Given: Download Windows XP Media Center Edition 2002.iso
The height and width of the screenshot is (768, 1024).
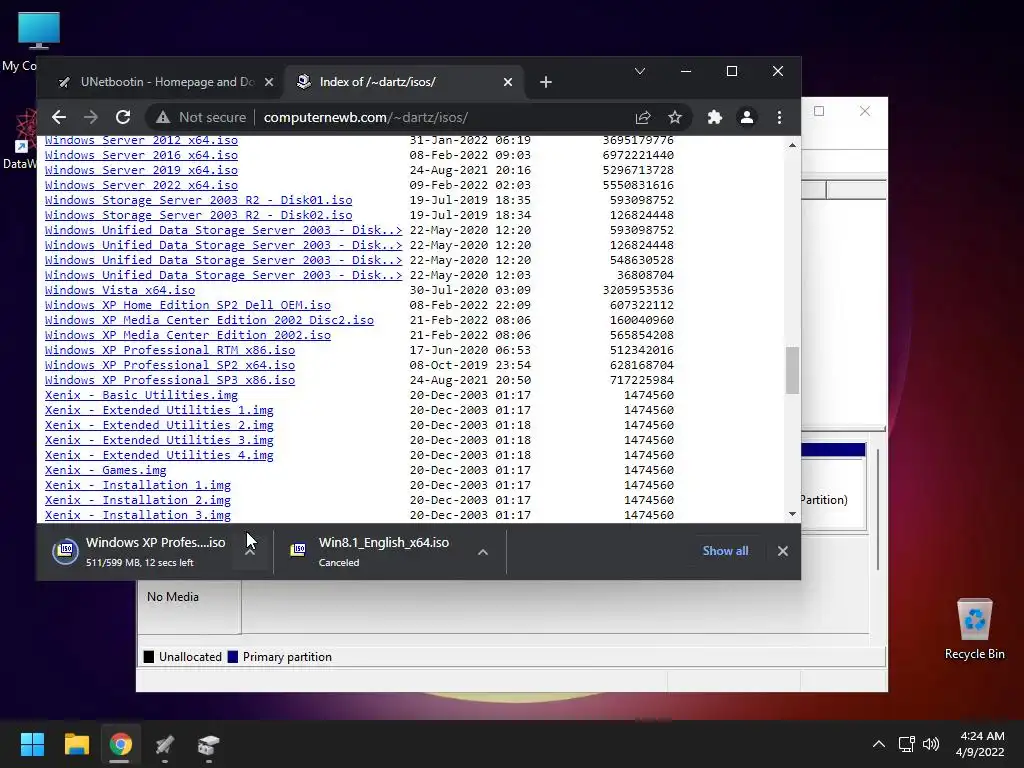Looking at the screenshot, I should [187, 336].
